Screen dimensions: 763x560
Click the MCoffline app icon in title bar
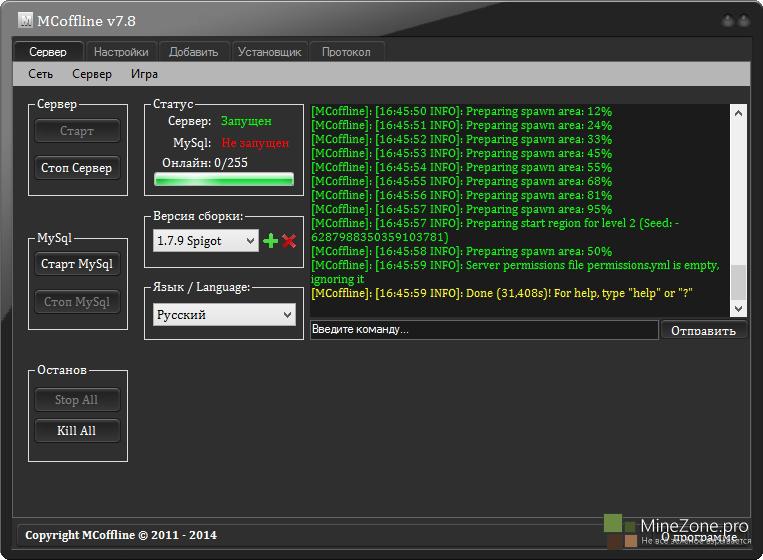coord(11,19)
